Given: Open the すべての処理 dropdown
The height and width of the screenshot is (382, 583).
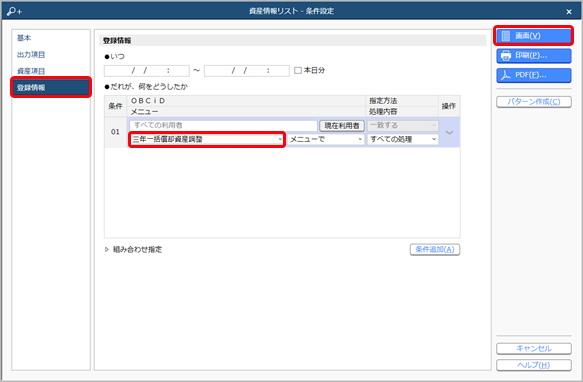Looking at the screenshot, I should point(403,139).
